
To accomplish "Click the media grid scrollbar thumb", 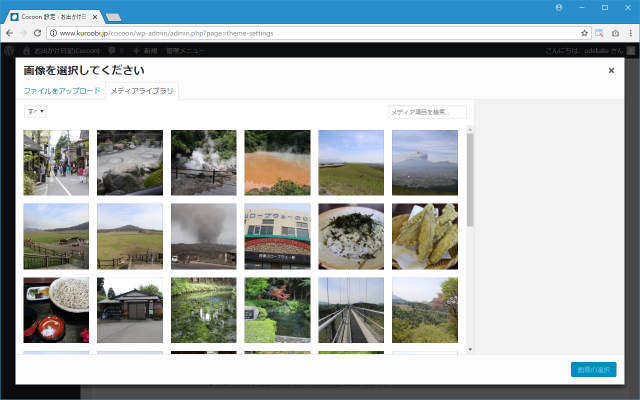I will pos(470,180).
